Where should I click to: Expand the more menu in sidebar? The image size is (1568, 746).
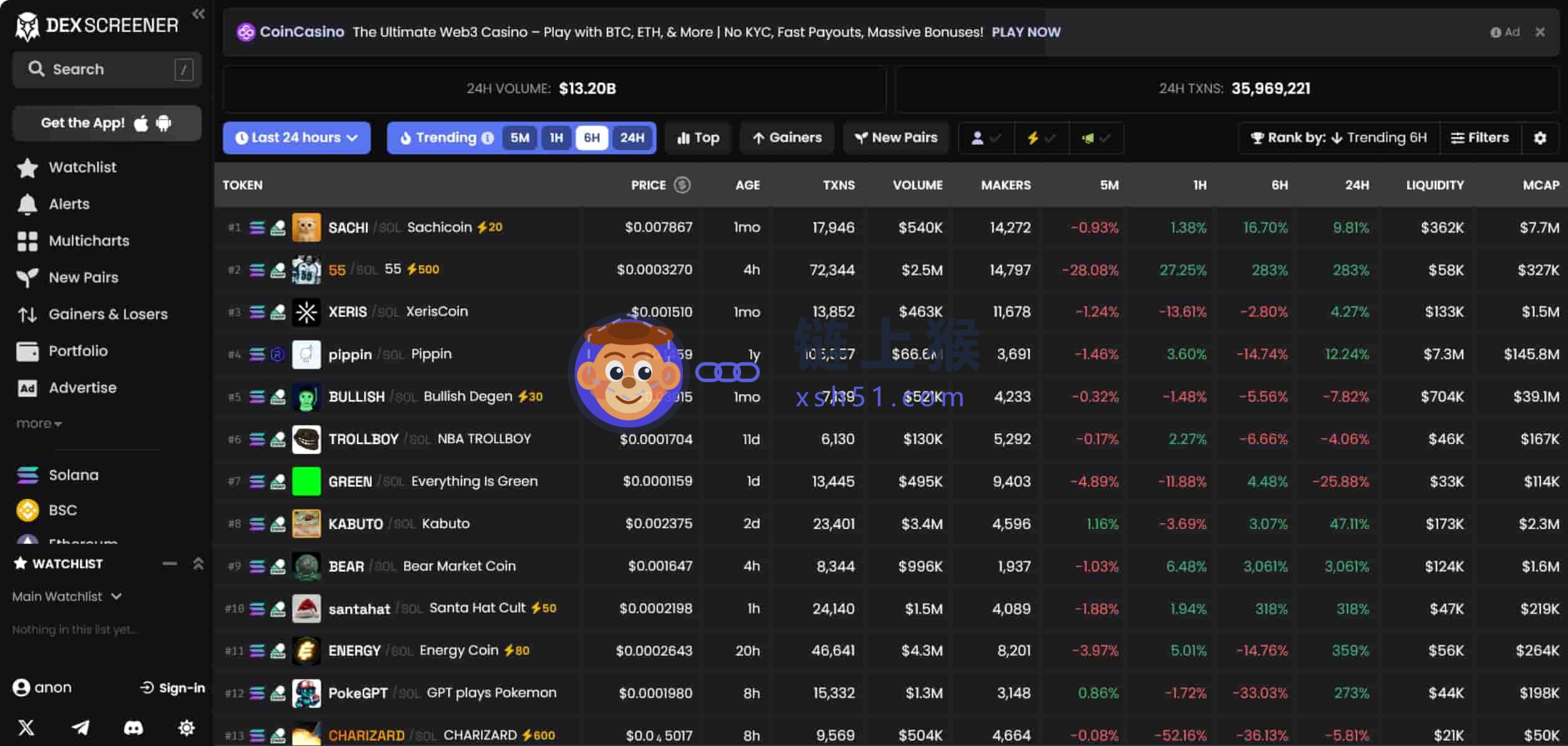click(39, 424)
